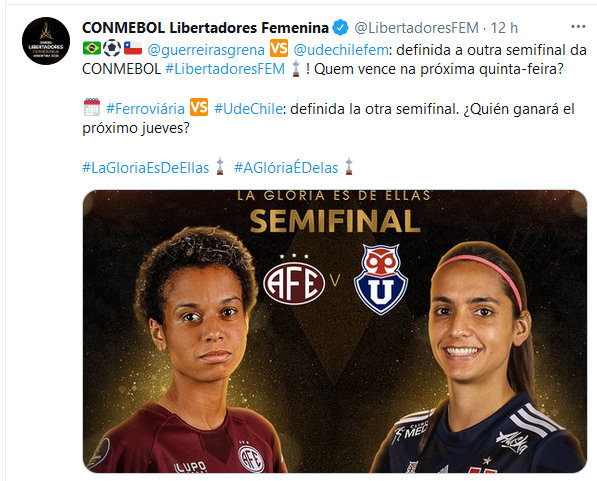The image size is (597, 481).
Task: Open the #LibertadoresFEM hashtag
Action: pos(225,69)
